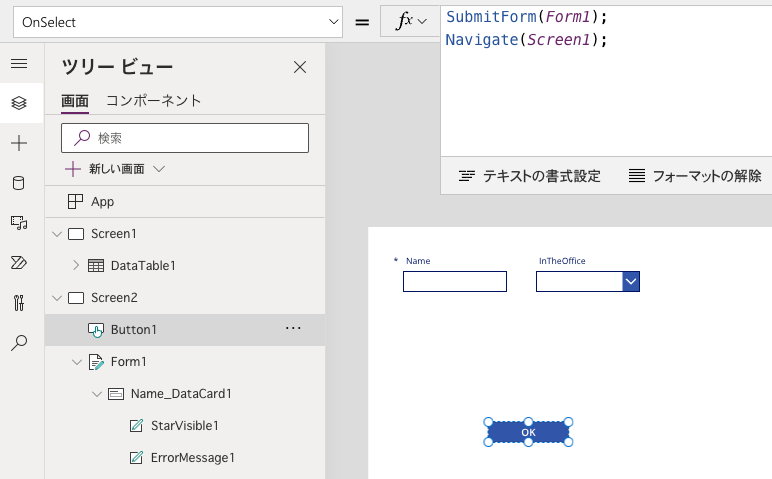Click the DataTable1 table icon

[96, 266]
